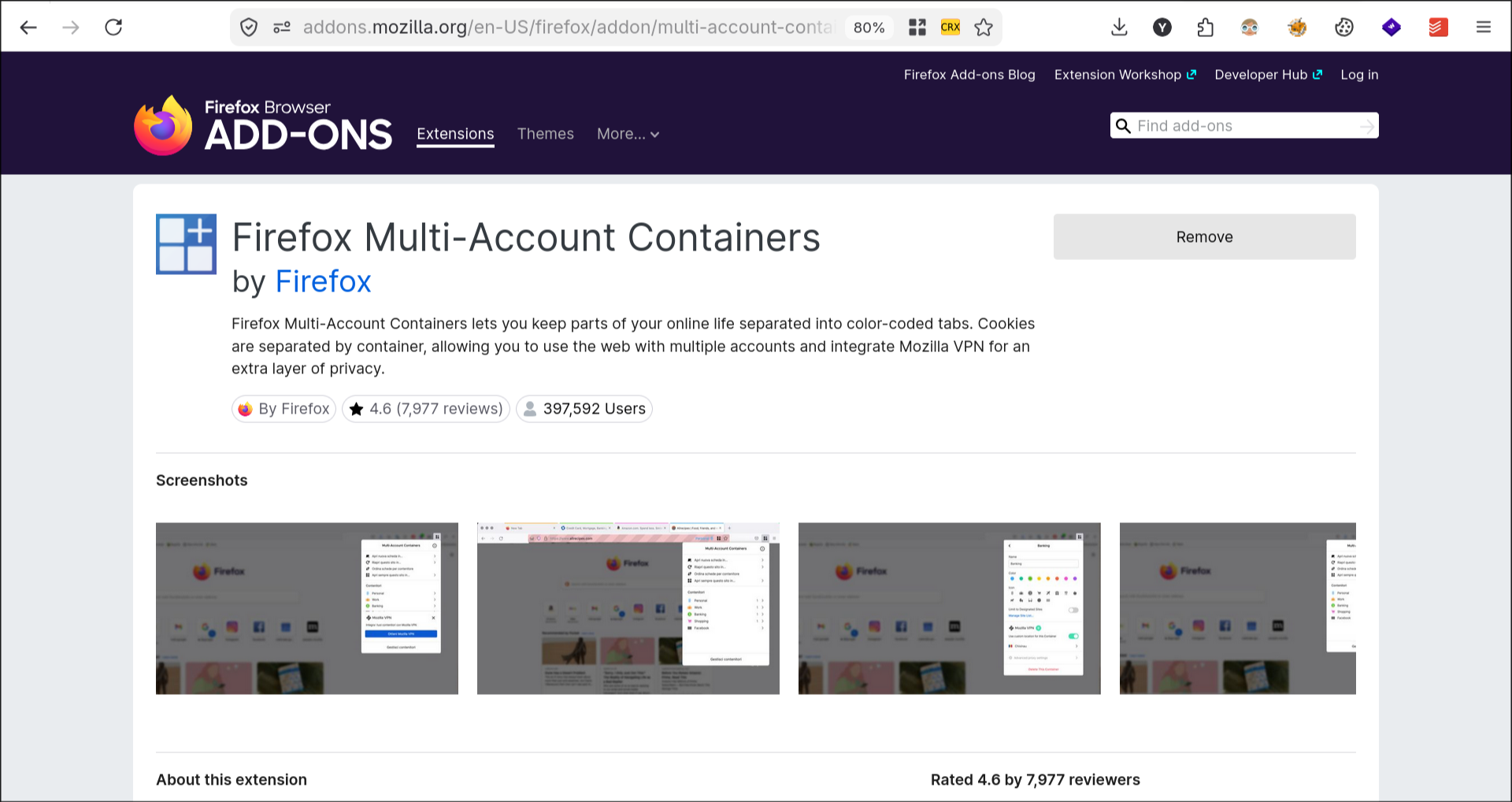Image resolution: width=1512 pixels, height=802 pixels.
Task: Click the Y extension icon
Action: coord(1162,28)
